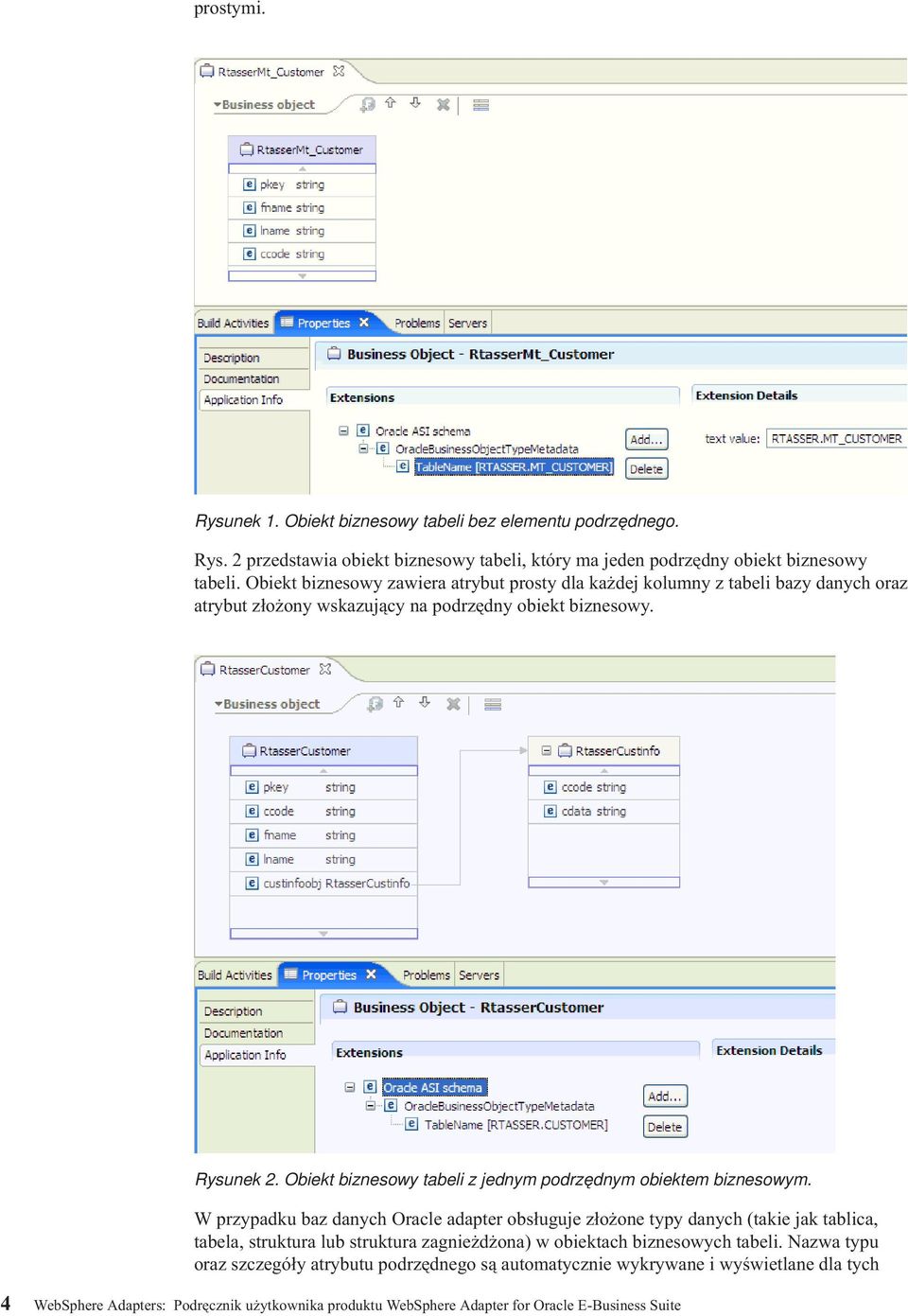
Task: Select custinfoobj RtasserCustinfo attribute row
Action: coord(323,884)
